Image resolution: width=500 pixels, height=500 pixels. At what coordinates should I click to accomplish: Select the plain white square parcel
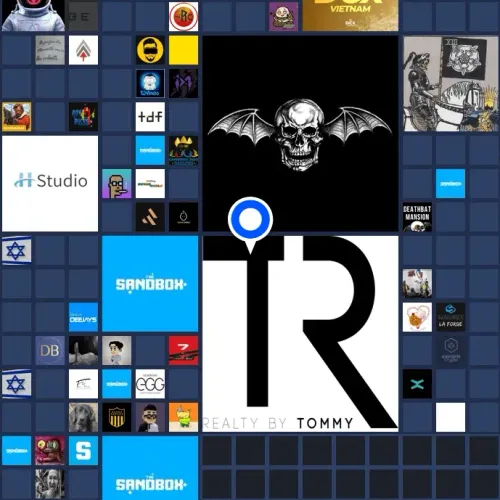tap(450, 417)
